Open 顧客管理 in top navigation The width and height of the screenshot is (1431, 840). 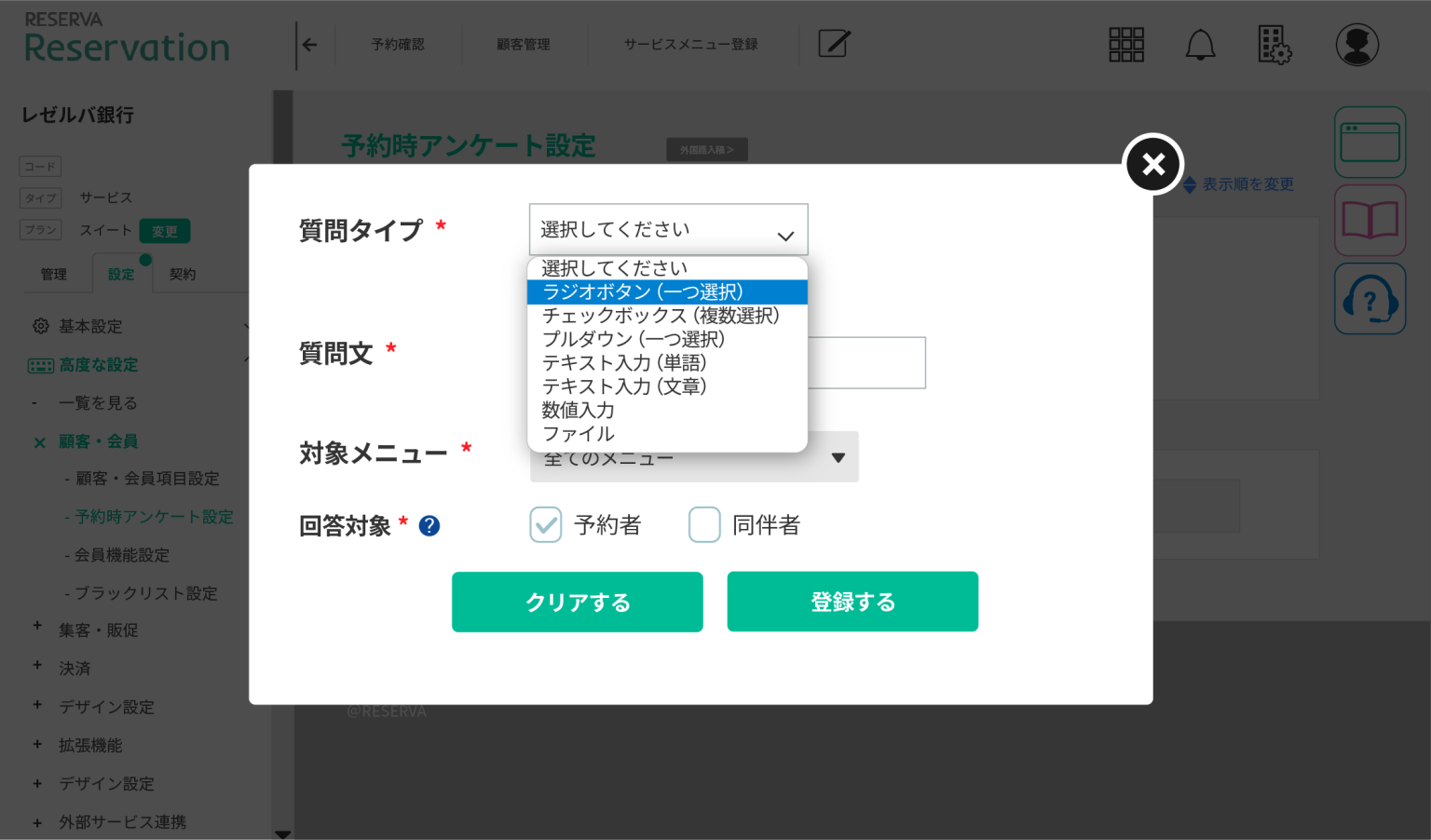(x=523, y=45)
